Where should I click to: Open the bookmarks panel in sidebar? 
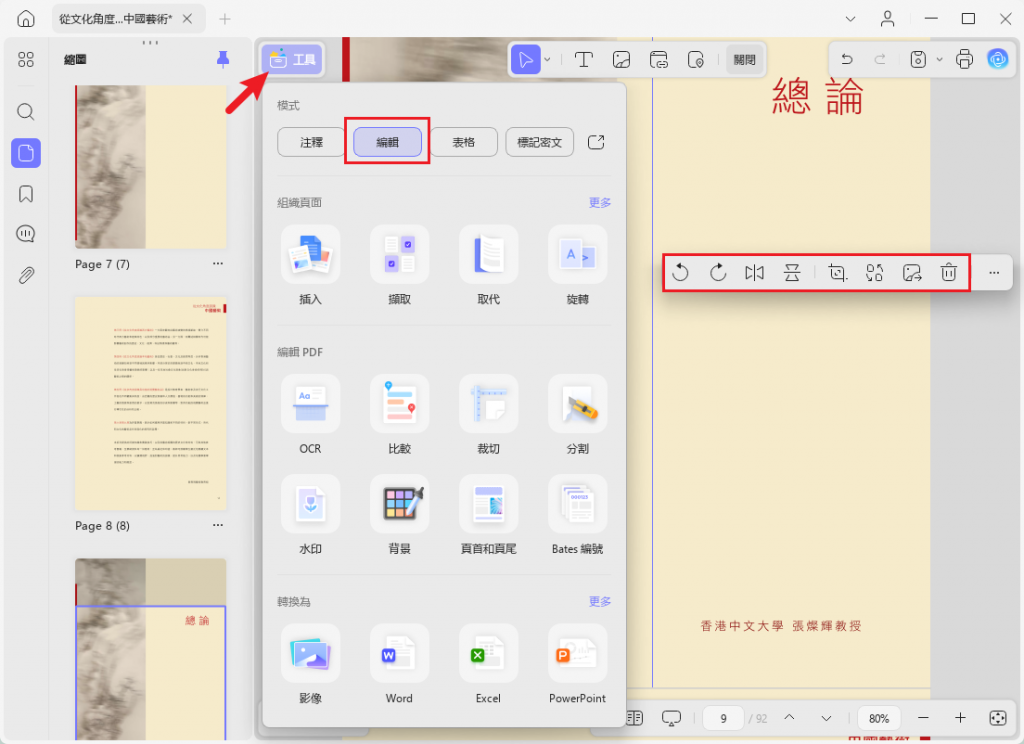(x=25, y=194)
